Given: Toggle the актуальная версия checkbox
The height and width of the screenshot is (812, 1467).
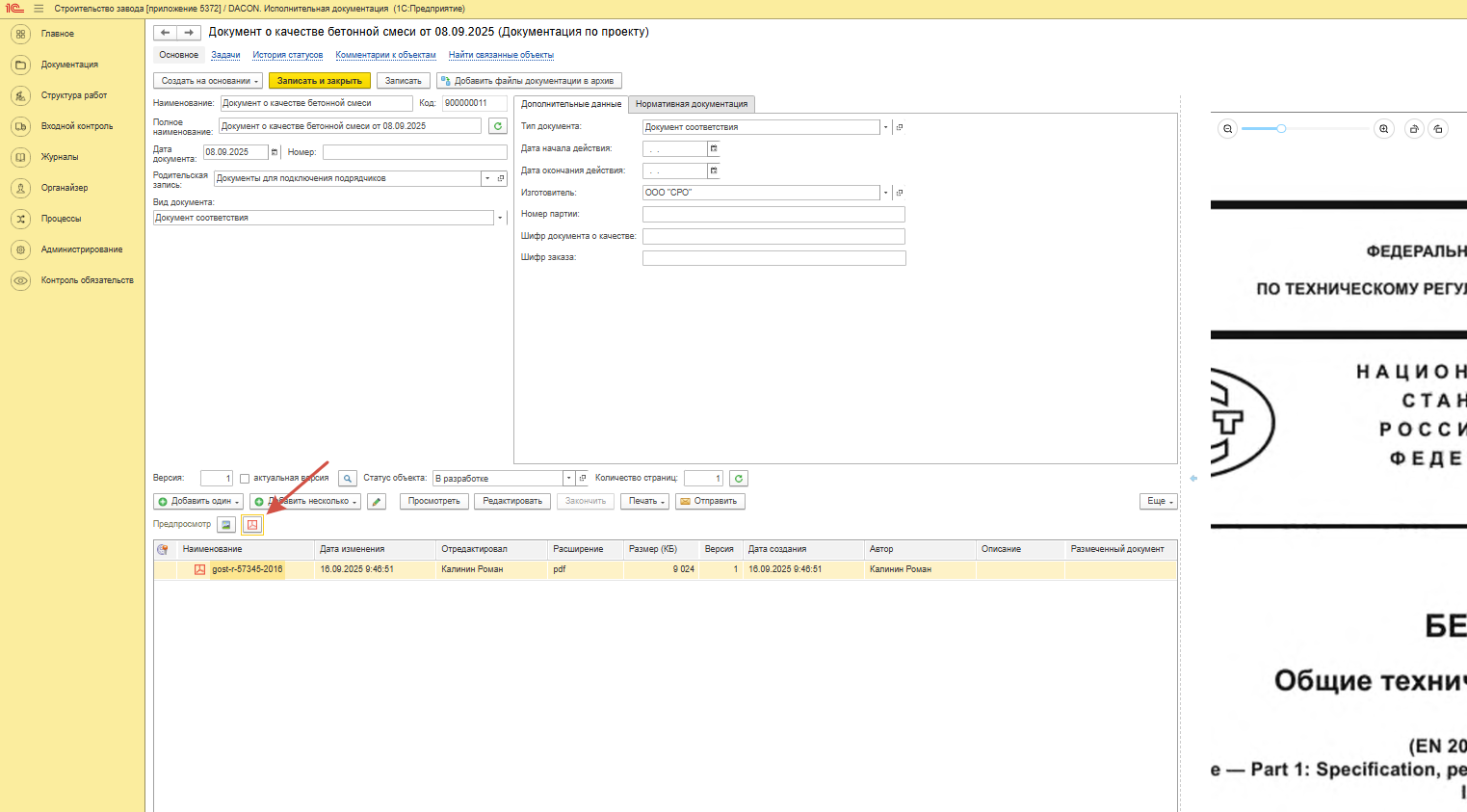Looking at the screenshot, I should pos(245,479).
